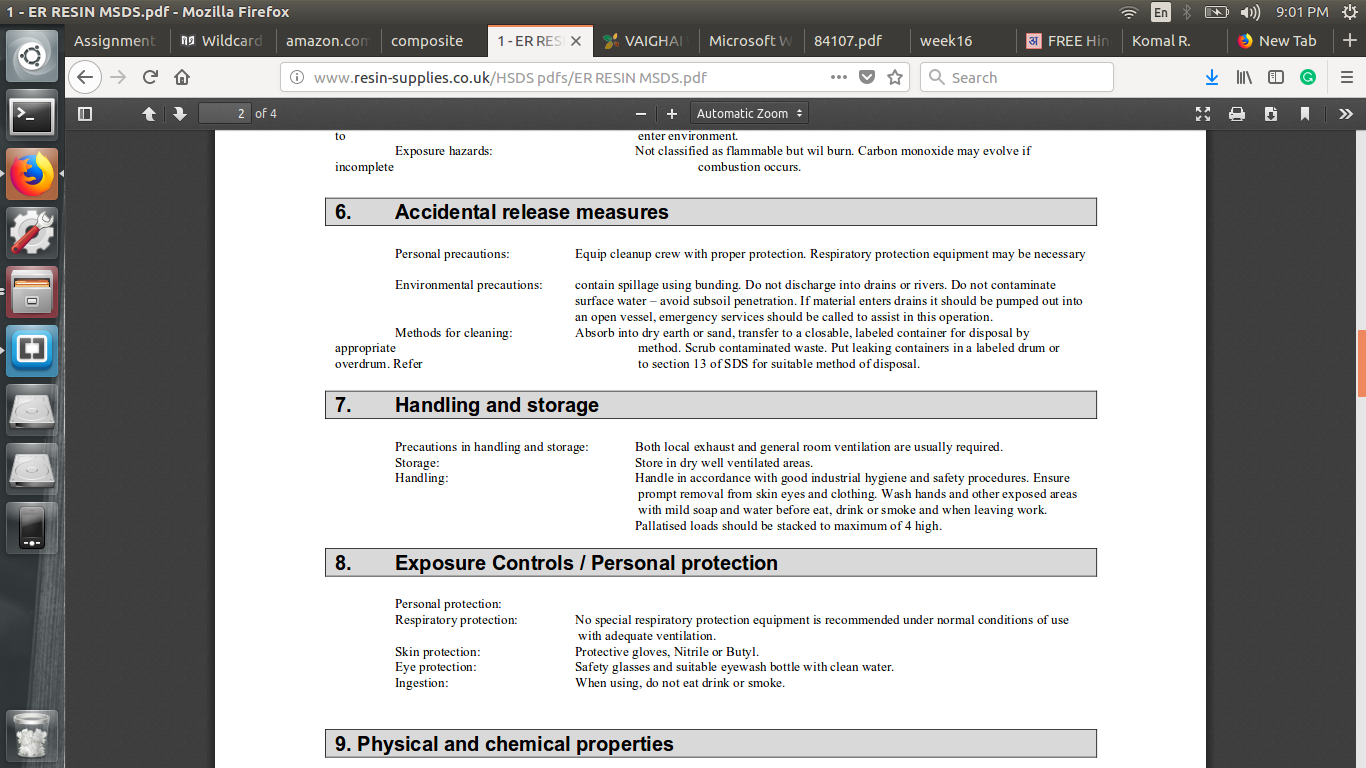Open the Automatic Zoom dropdown
The height and width of the screenshot is (768, 1366).
[x=749, y=114]
